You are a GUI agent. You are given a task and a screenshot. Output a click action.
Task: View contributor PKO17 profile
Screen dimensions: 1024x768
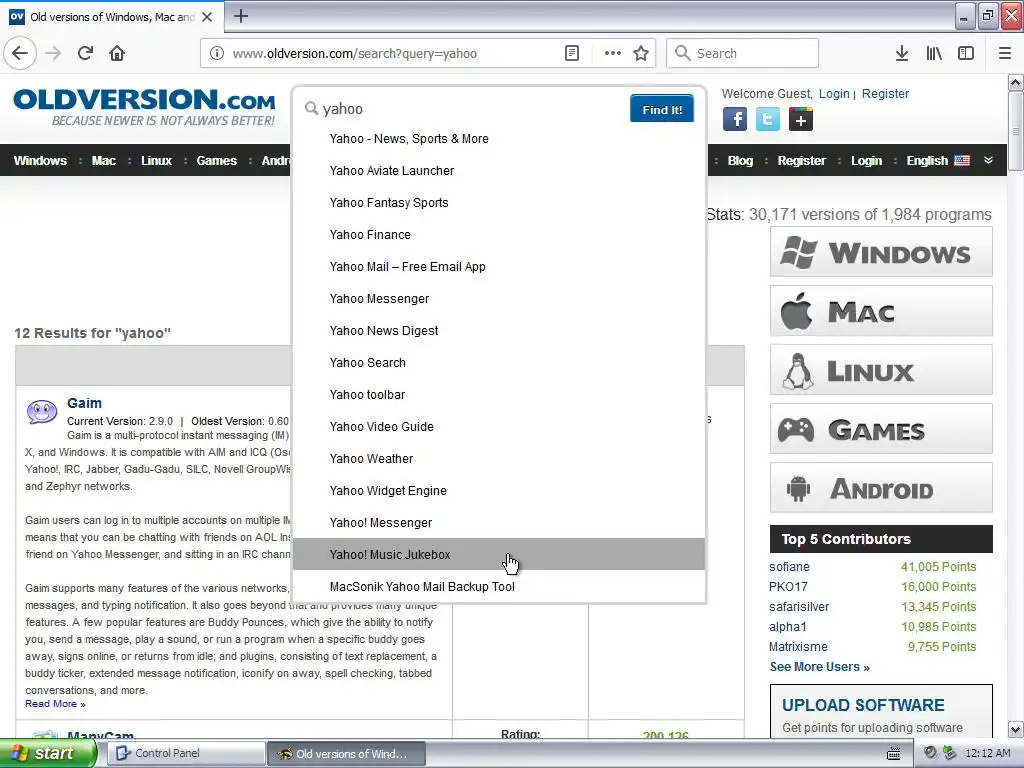pyautogui.click(x=788, y=586)
